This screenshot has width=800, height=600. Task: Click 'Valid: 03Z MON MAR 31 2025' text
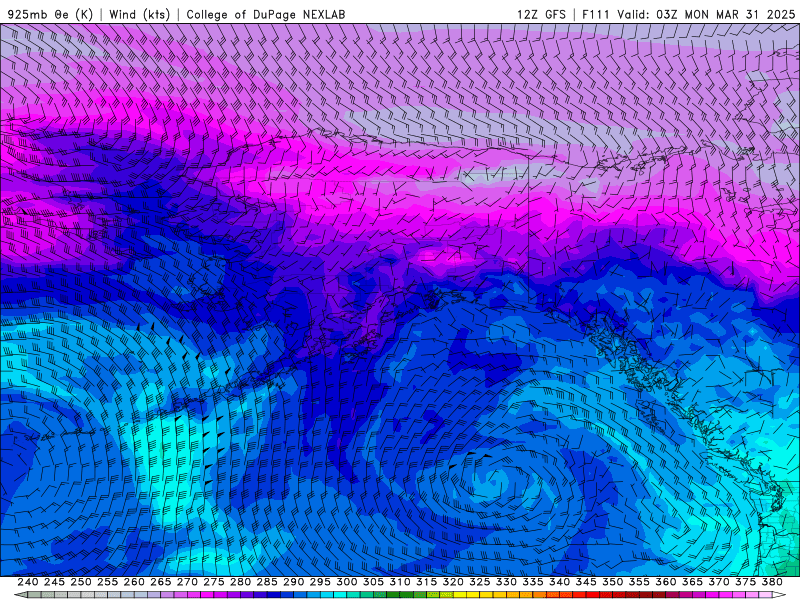coord(706,14)
